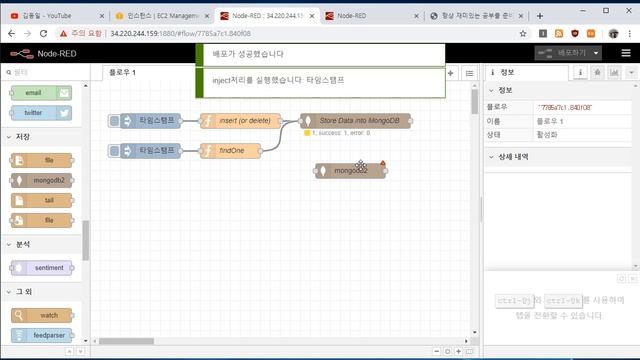Trigger the second timestamp inject button
Screen dimensions: 640x360
coord(114,151)
